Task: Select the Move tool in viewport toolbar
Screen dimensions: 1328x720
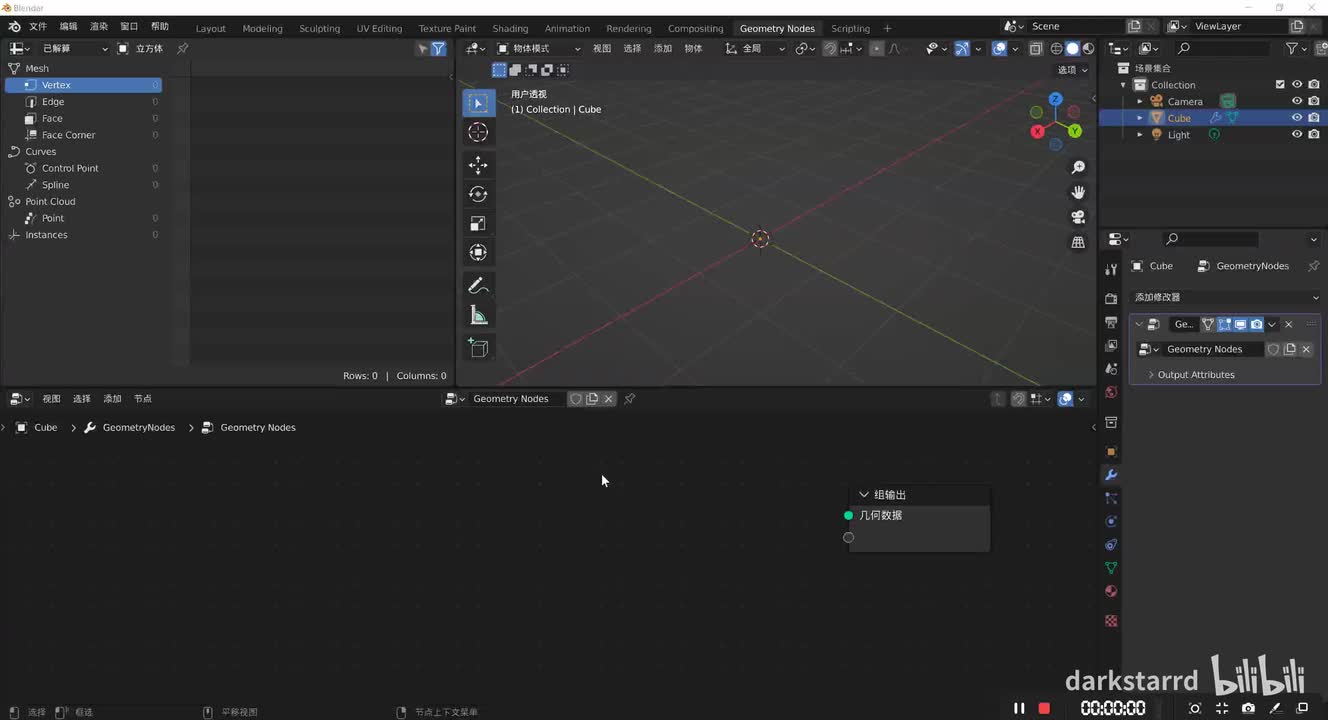Action: pos(478,165)
